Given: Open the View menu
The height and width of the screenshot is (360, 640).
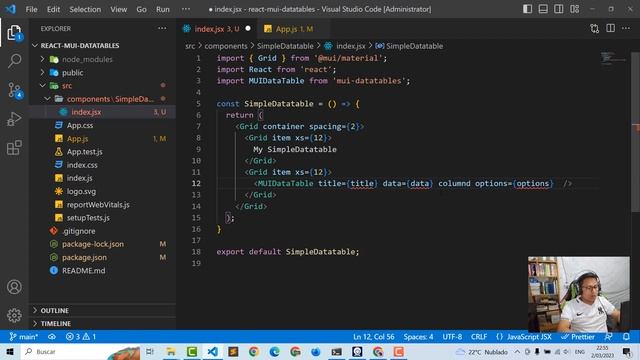Looking at the screenshot, I should (118, 9).
